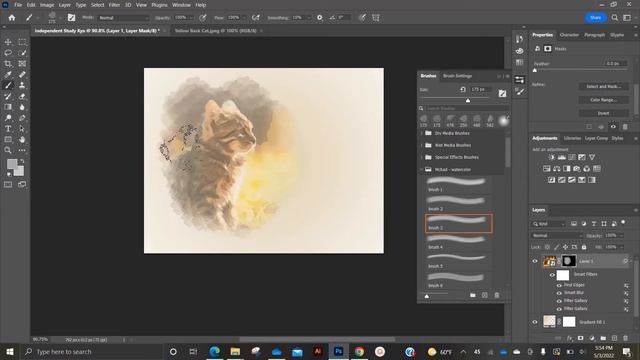Toggle layer filtering switch in Layers panel
The width and height of the screenshot is (640, 360).
click(623, 222)
